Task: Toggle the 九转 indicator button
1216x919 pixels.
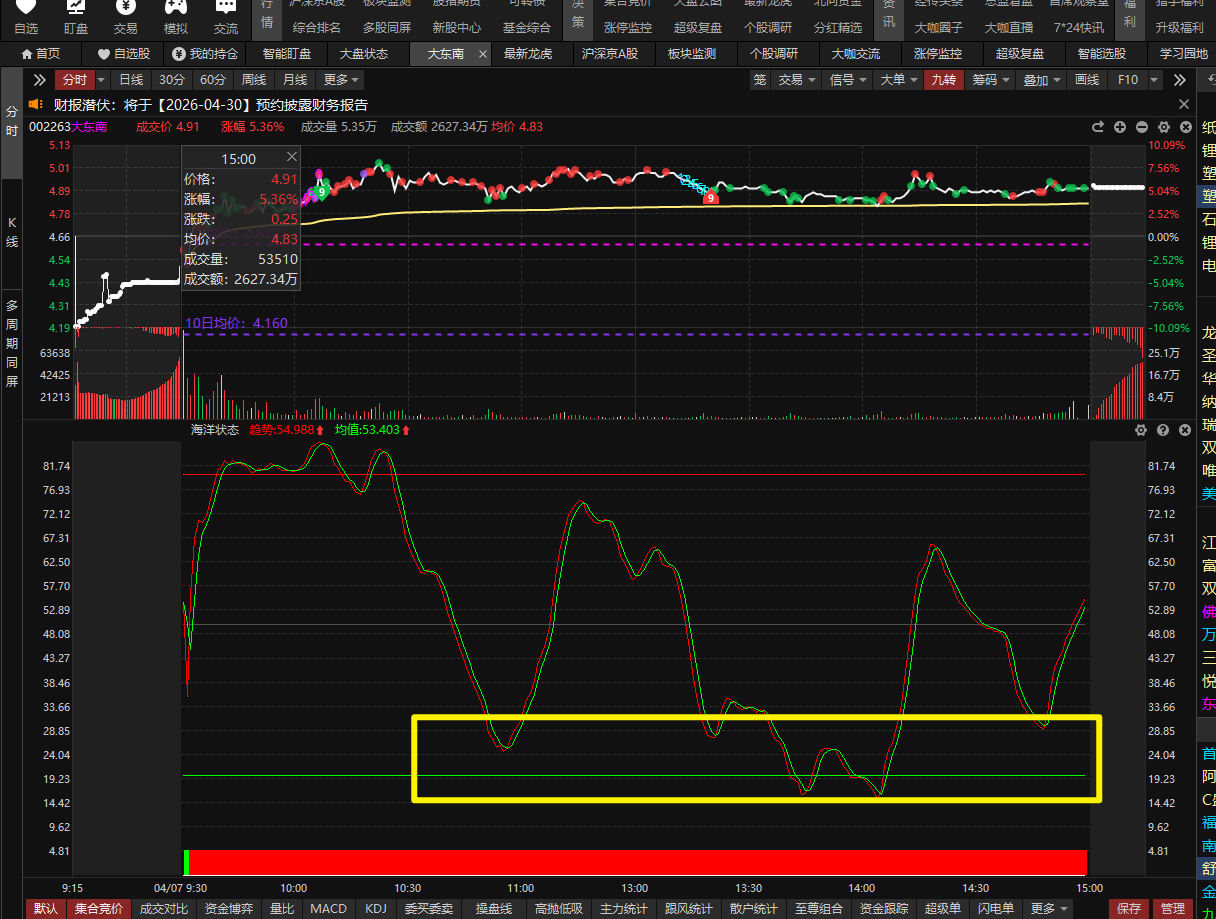Action: click(943, 80)
